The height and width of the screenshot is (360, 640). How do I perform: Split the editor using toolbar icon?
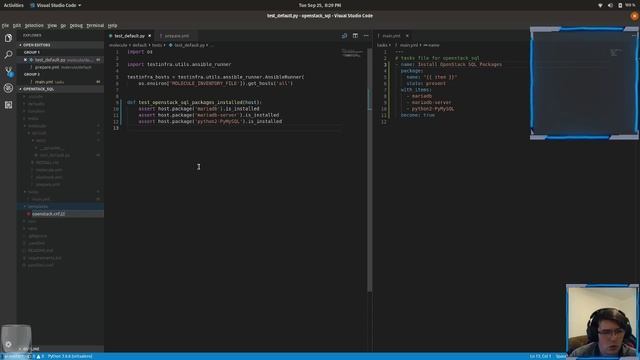355,36
